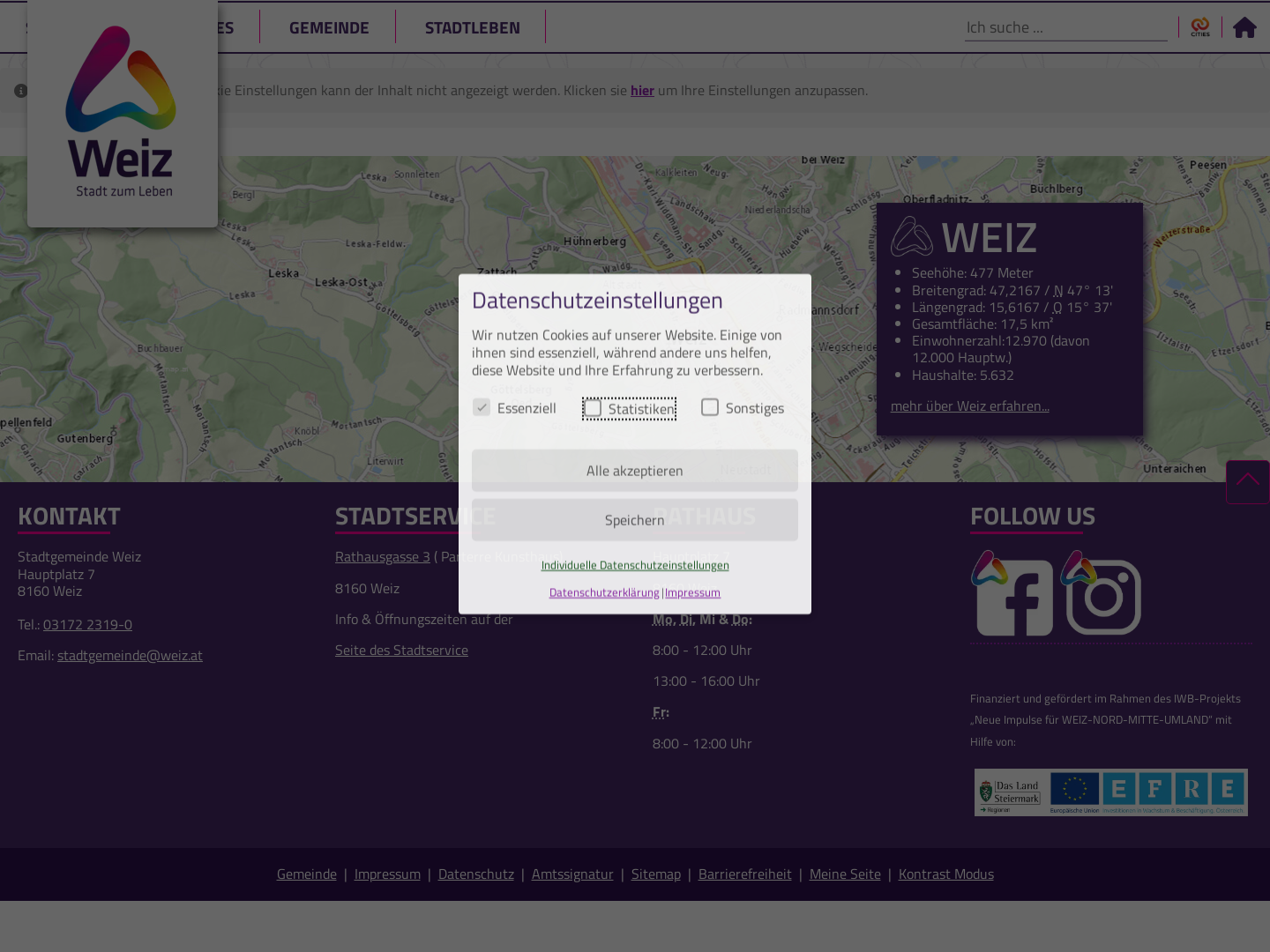The width and height of the screenshot is (1270, 952).
Task: Open the Cities app icon link
Action: pos(1200,27)
